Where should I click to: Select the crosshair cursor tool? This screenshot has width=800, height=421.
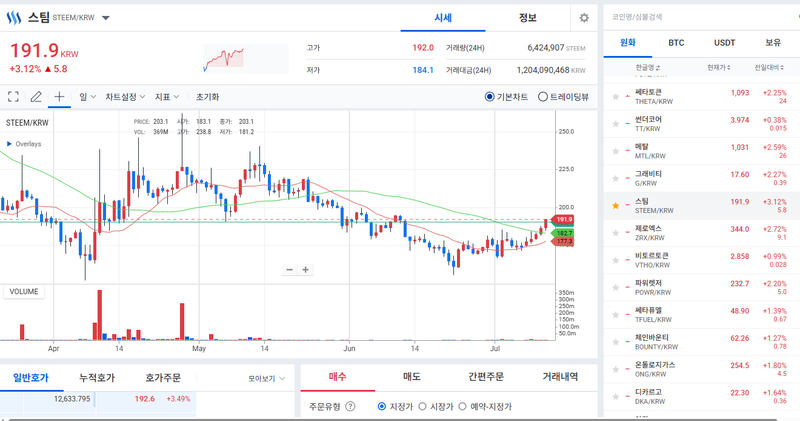click(59, 96)
